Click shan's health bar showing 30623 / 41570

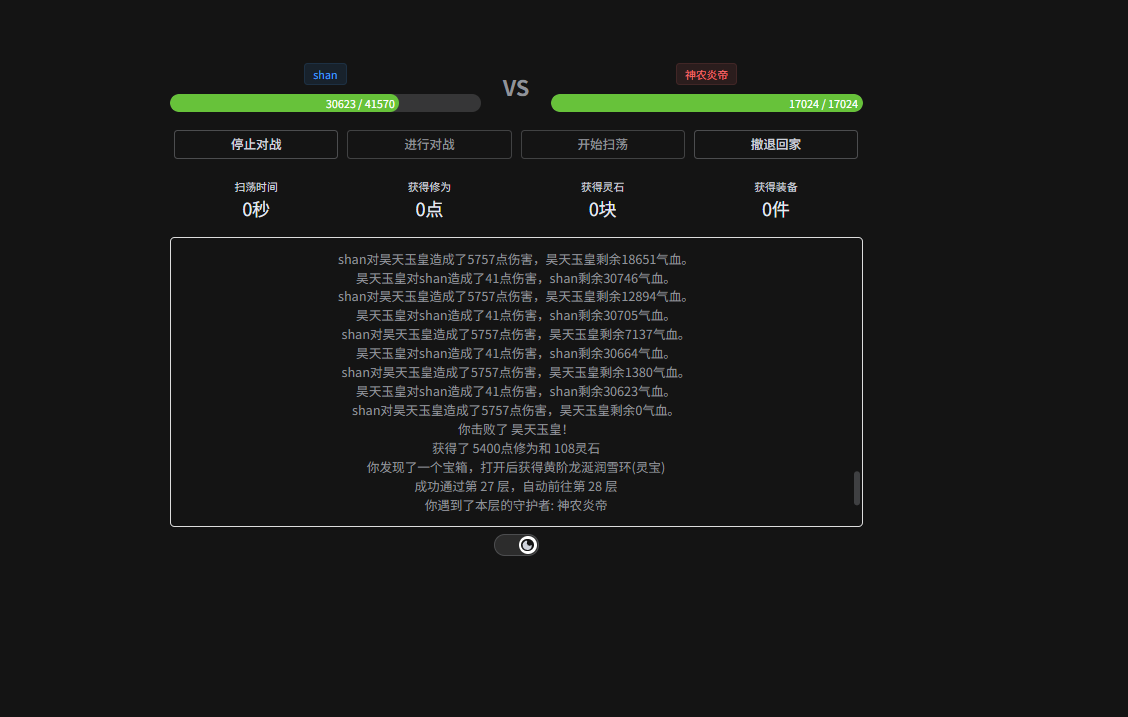pos(325,103)
